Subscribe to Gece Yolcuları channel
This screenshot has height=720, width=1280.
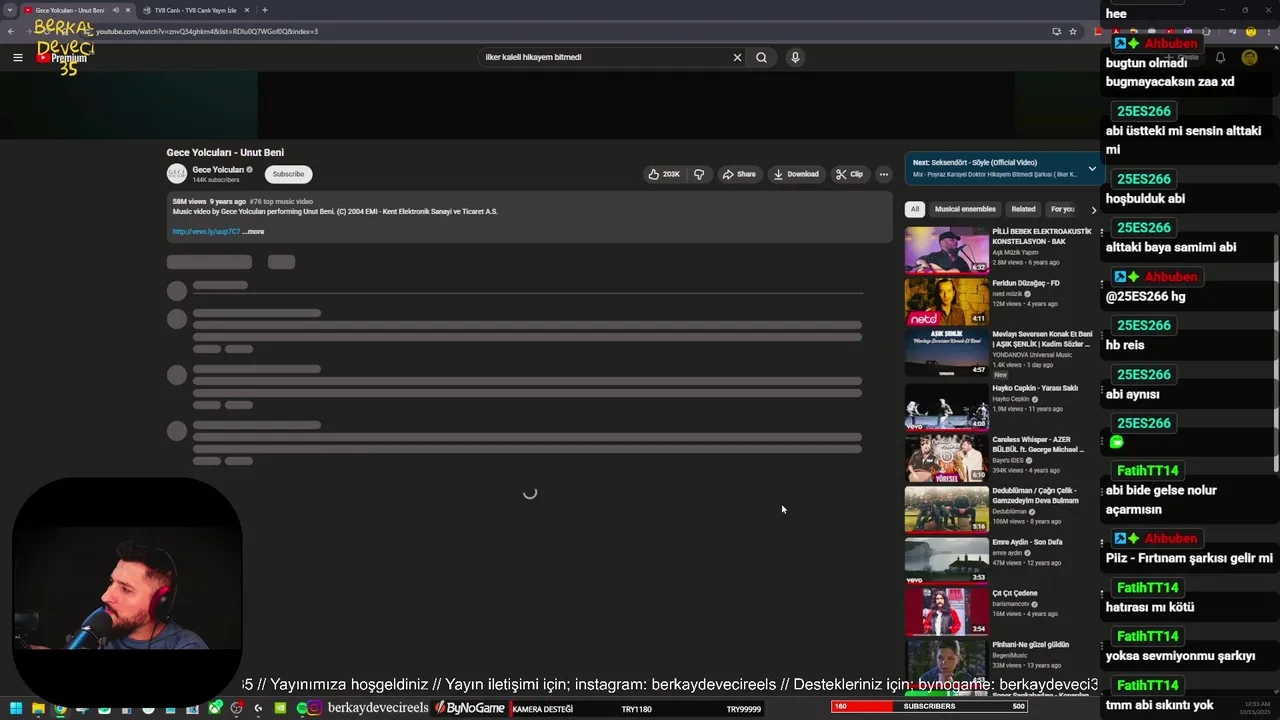[x=288, y=174]
